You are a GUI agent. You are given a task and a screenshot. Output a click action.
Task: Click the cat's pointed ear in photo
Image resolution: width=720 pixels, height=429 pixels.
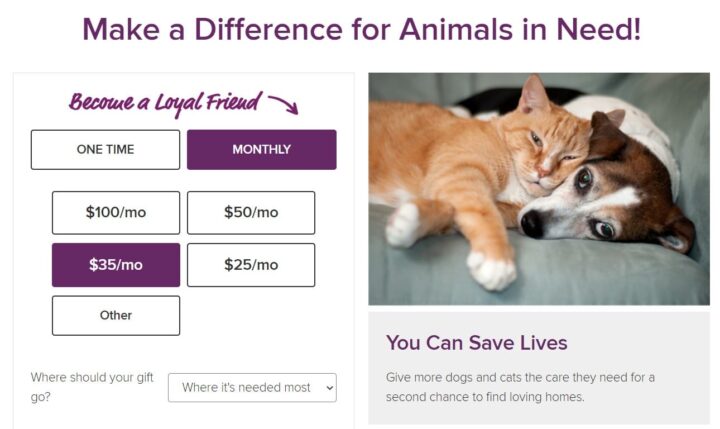click(x=534, y=93)
